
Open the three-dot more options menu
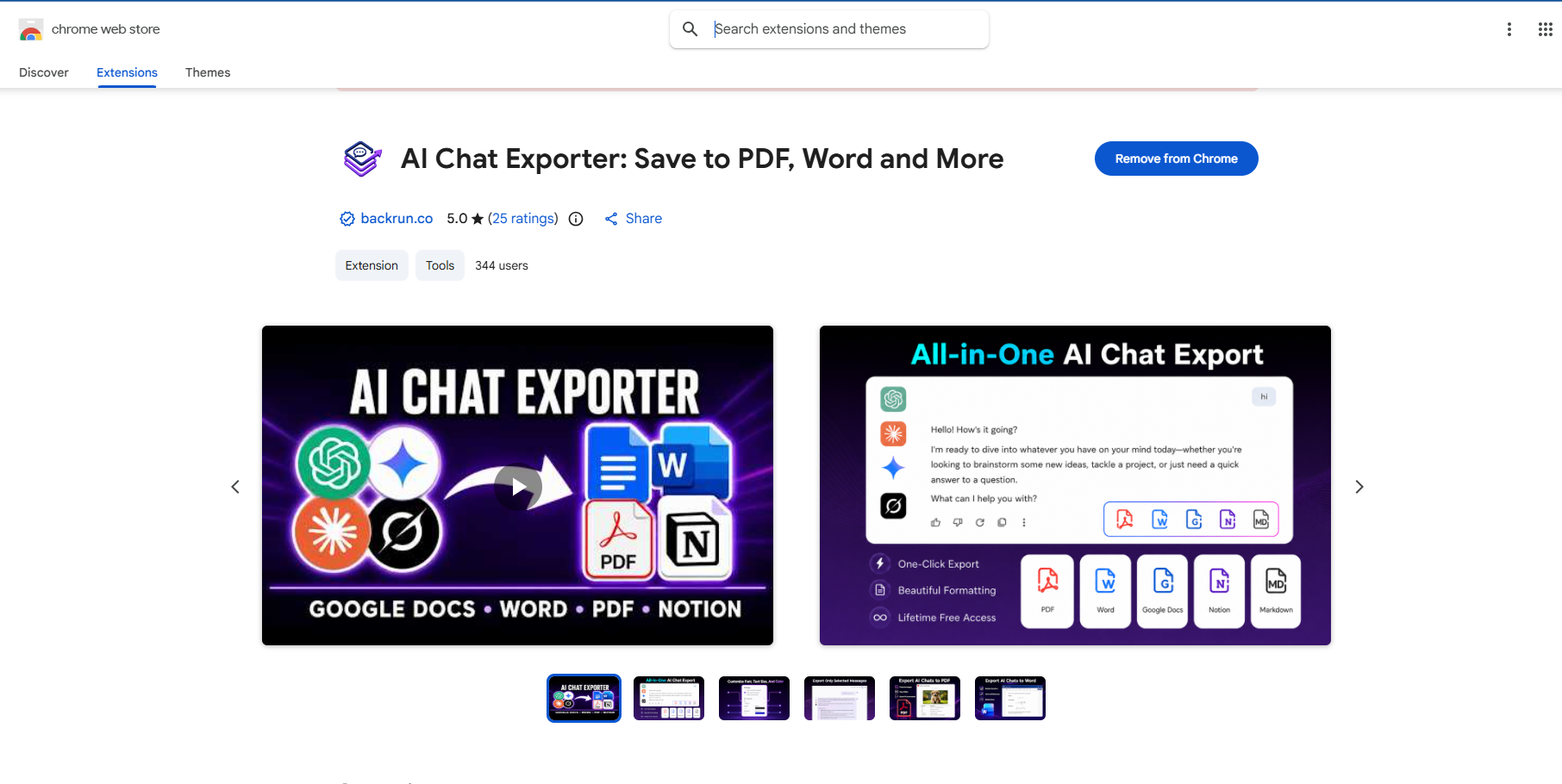pyautogui.click(x=1509, y=29)
